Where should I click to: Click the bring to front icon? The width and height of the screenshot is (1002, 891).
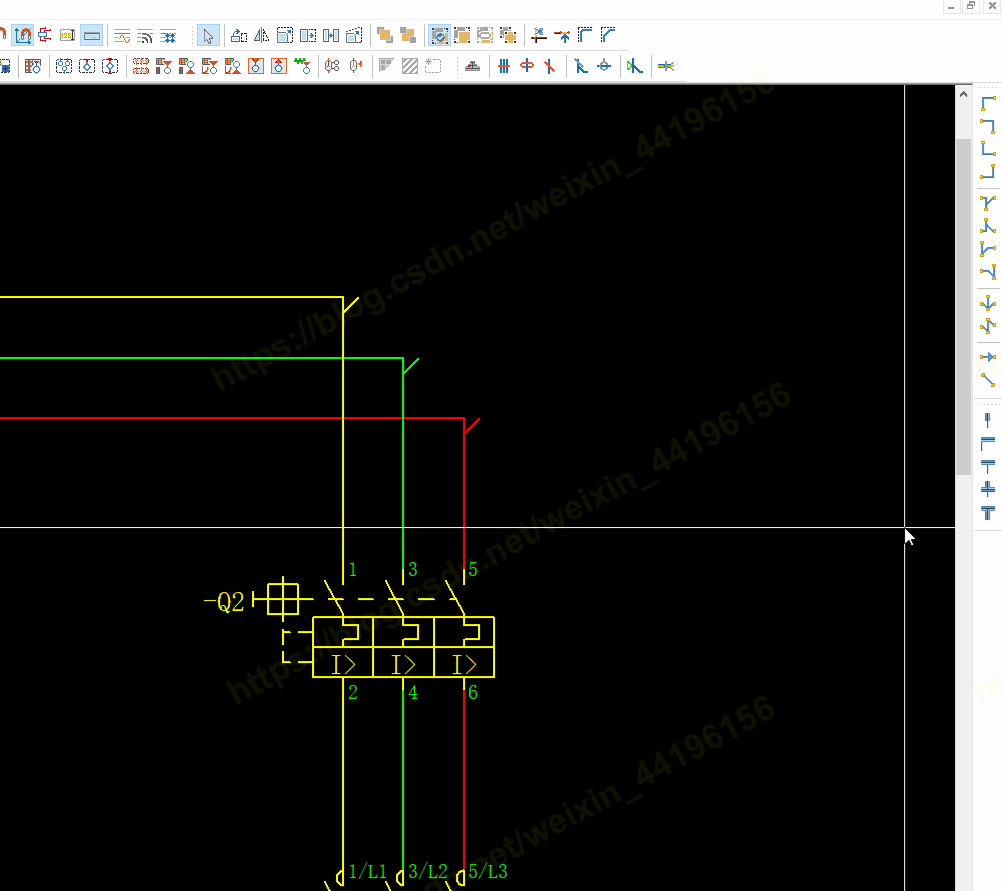click(385, 36)
